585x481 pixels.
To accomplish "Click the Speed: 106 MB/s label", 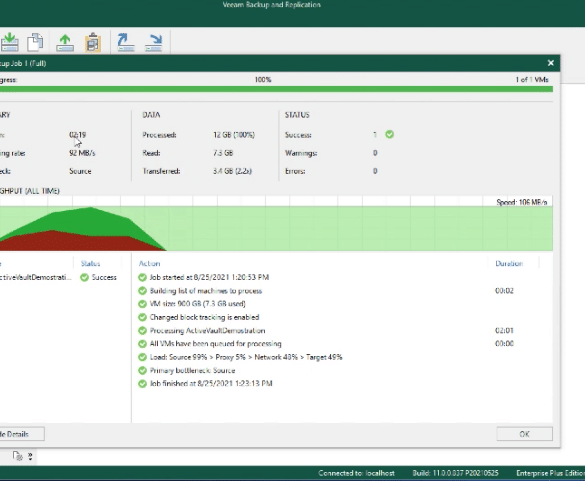I will pyautogui.click(x=522, y=202).
